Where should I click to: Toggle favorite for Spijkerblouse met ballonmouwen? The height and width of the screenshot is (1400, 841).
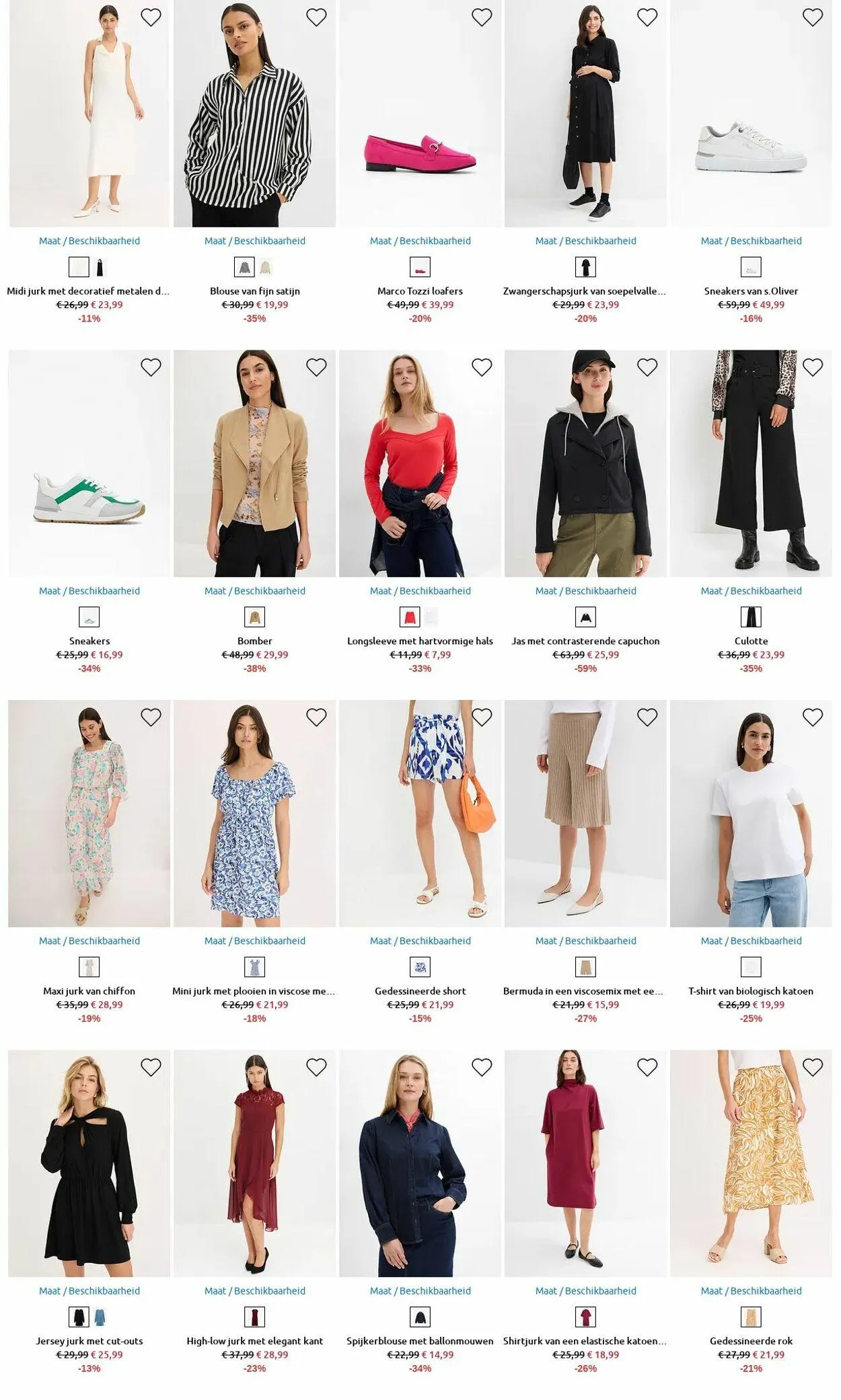[482, 1067]
